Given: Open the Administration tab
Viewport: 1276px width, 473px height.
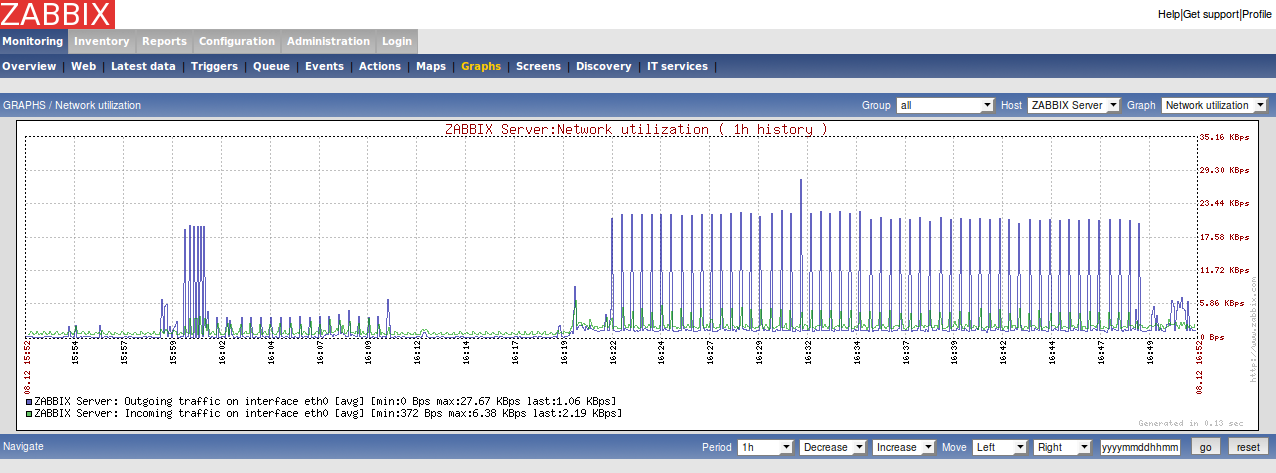Looking at the screenshot, I should 328,42.
